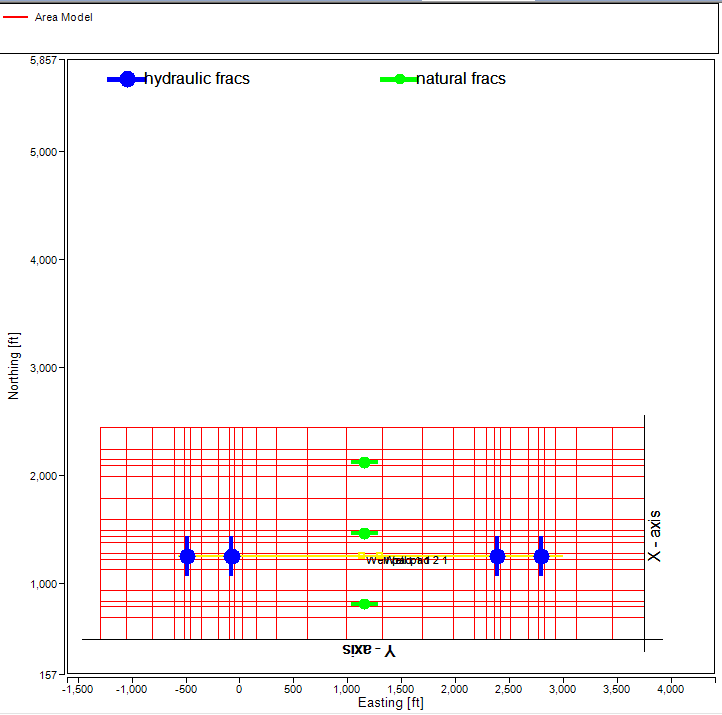
Task: Click the green natural fracs legend marker
Action: (x=399, y=79)
